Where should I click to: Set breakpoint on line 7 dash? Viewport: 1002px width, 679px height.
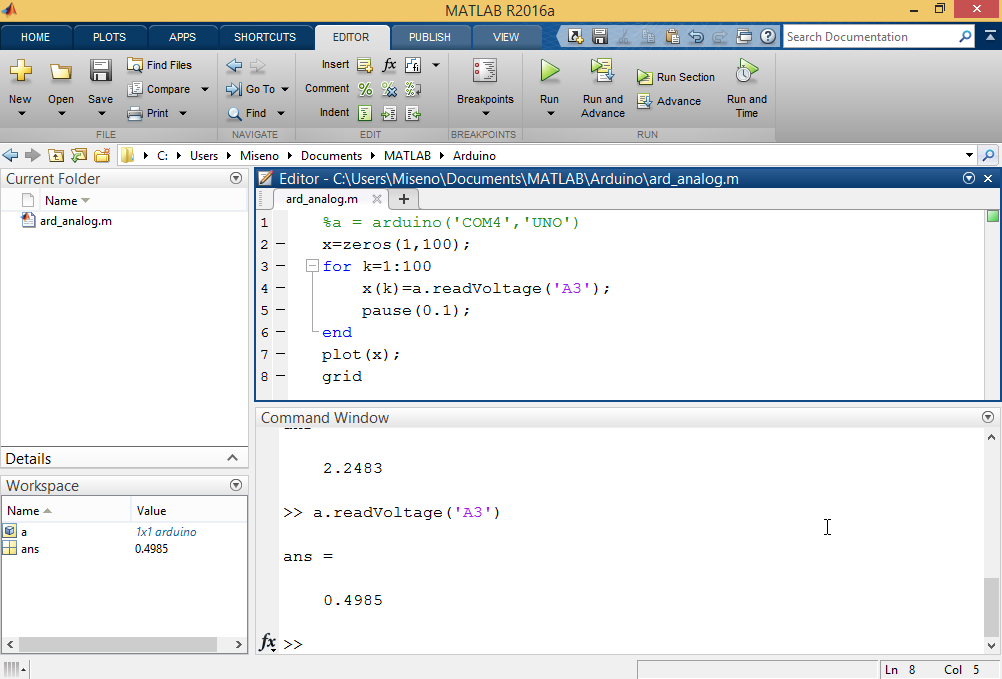click(280, 354)
